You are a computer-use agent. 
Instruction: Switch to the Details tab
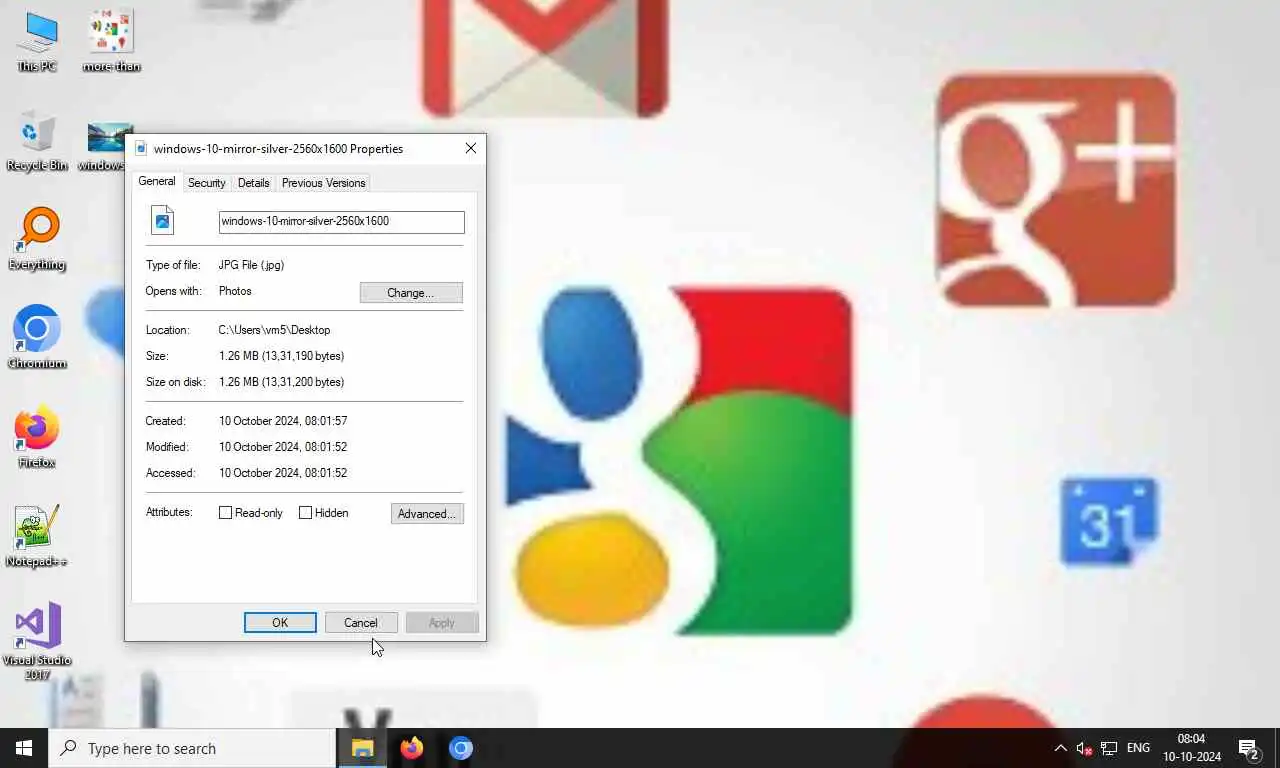253,183
